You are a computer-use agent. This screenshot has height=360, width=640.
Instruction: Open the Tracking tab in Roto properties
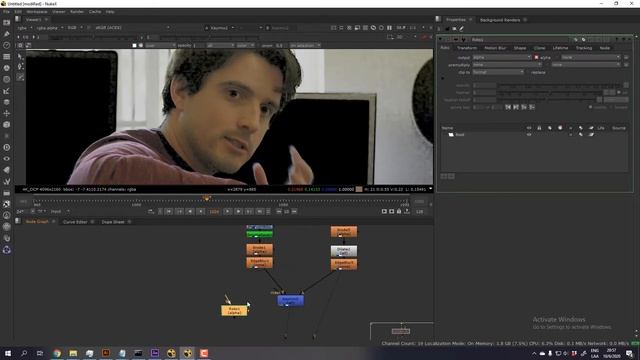pos(584,48)
